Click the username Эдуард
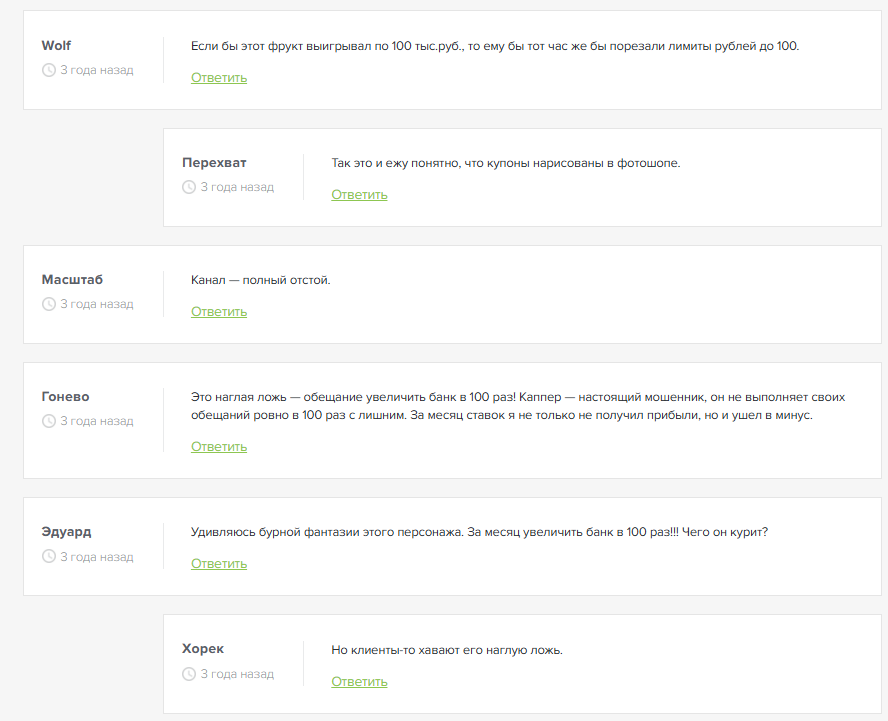This screenshot has height=721, width=888. (67, 532)
